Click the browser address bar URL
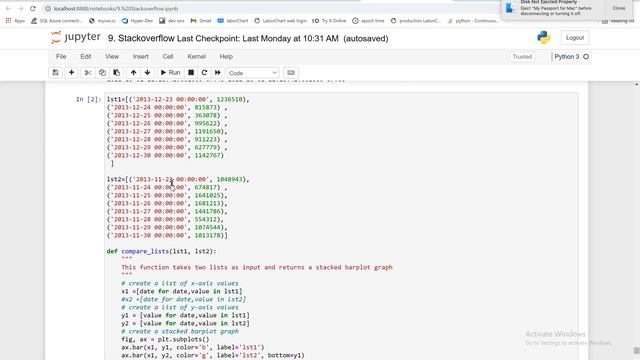The height and width of the screenshot is (360, 640). (x=116, y=9)
